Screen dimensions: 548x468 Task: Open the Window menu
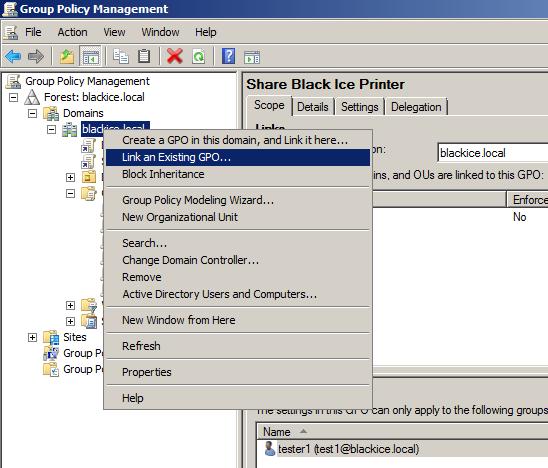pos(160,32)
